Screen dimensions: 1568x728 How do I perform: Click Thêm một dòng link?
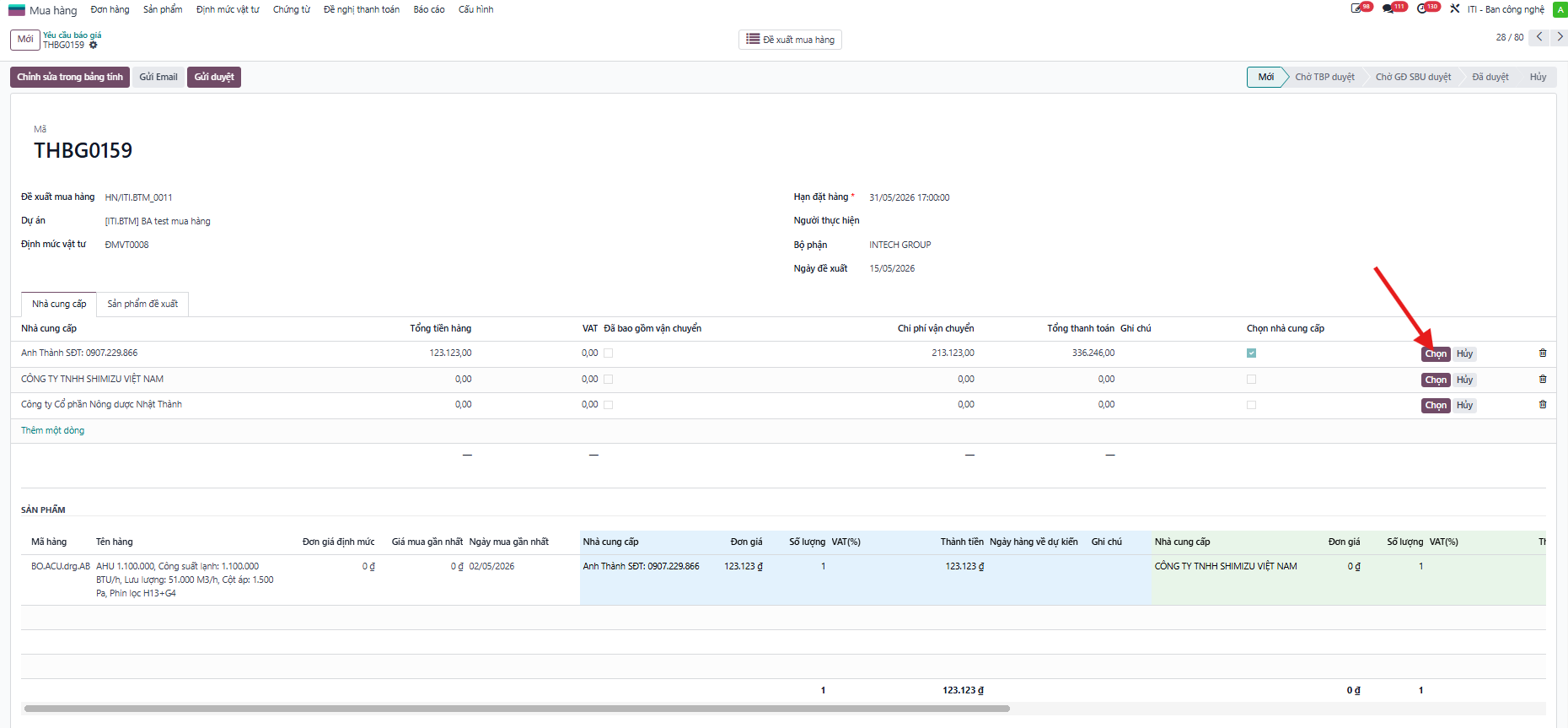pos(52,431)
